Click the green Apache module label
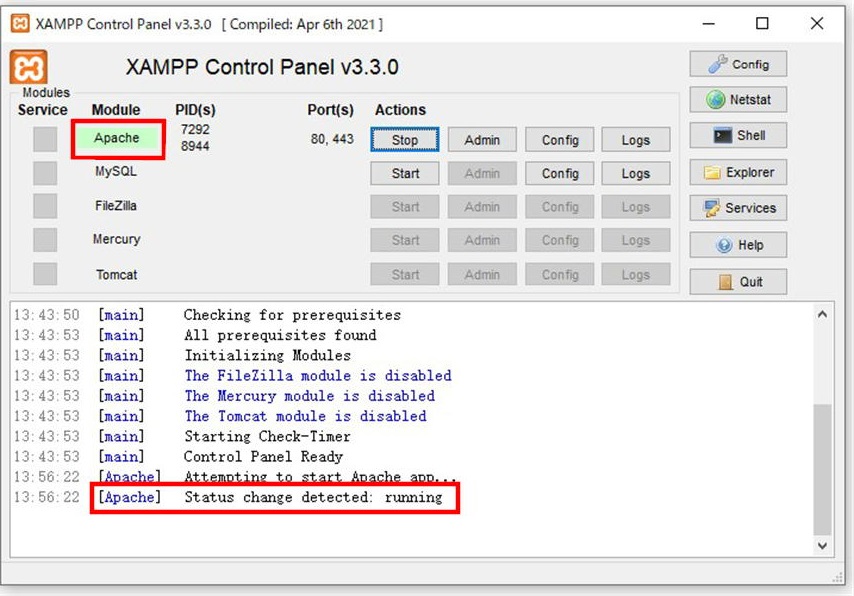This screenshot has height=596, width=854. 117,138
